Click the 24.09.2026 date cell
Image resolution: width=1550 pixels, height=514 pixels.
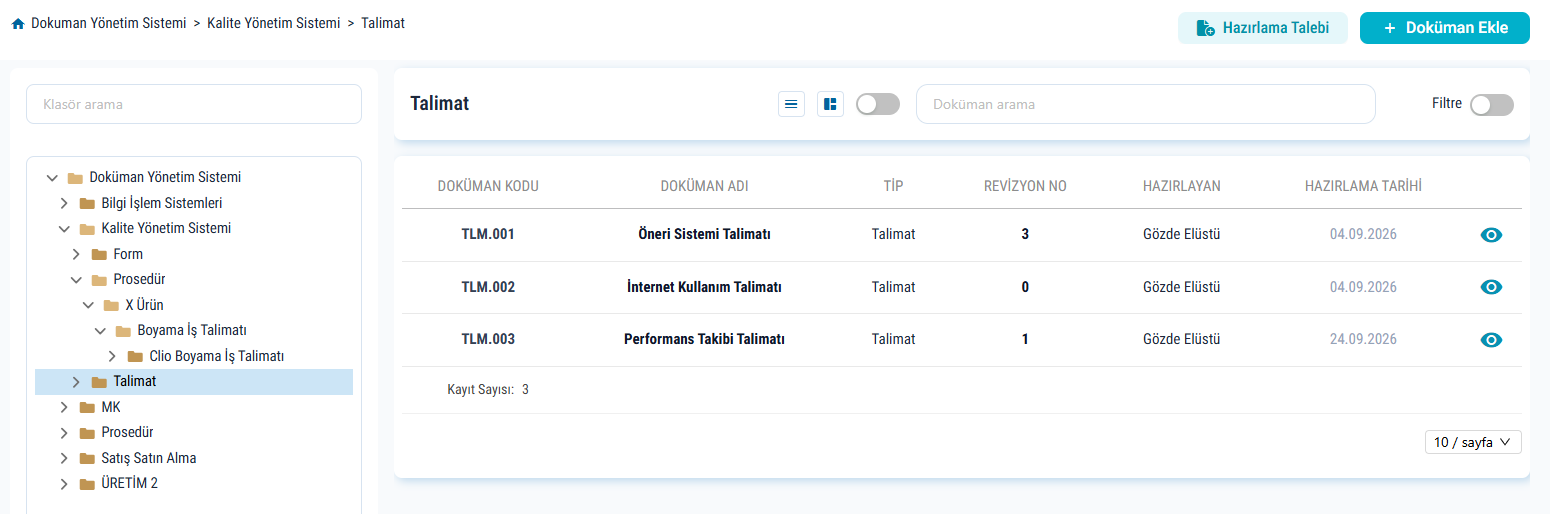(x=1363, y=339)
